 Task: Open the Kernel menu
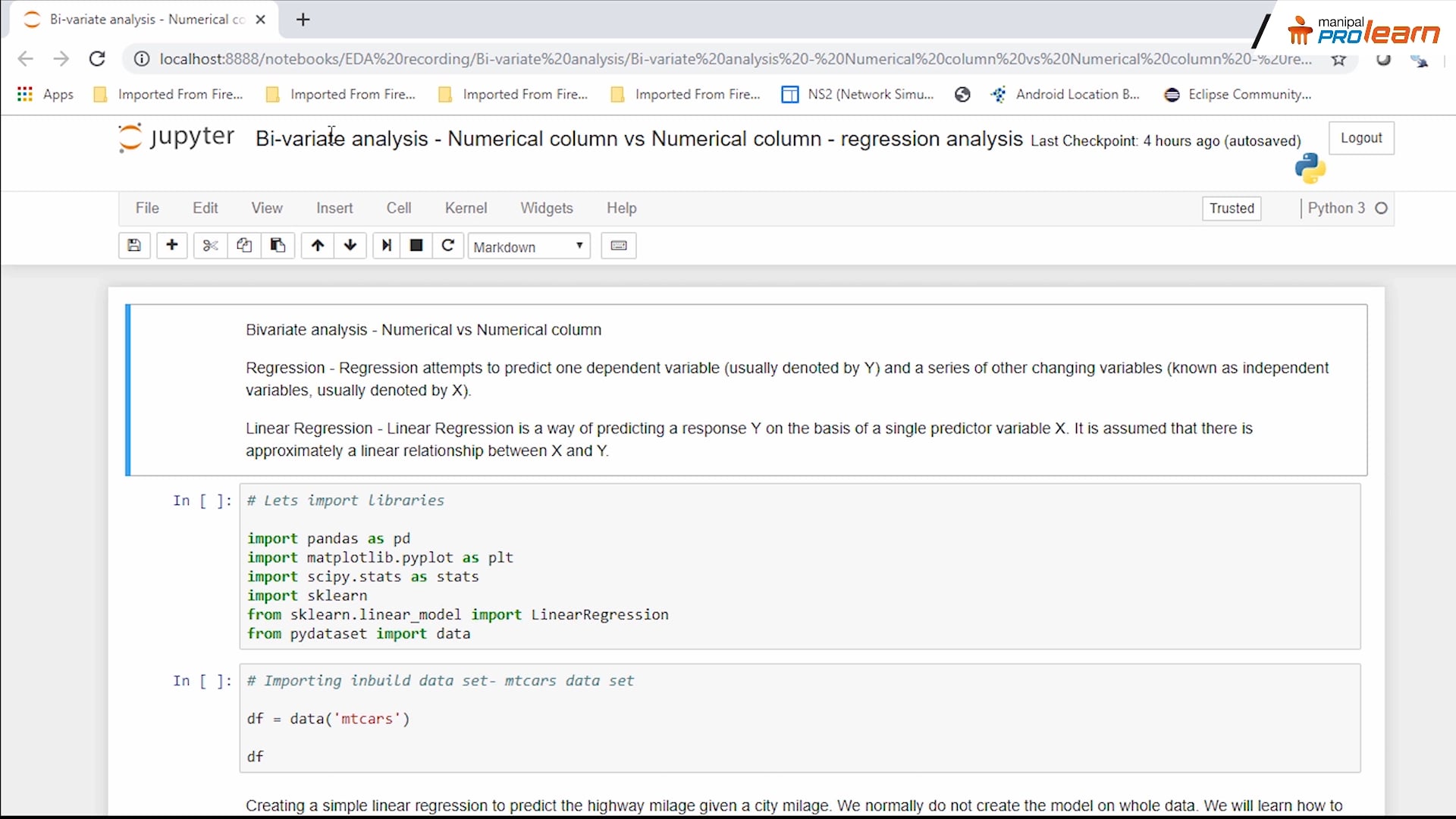coord(466,208)
